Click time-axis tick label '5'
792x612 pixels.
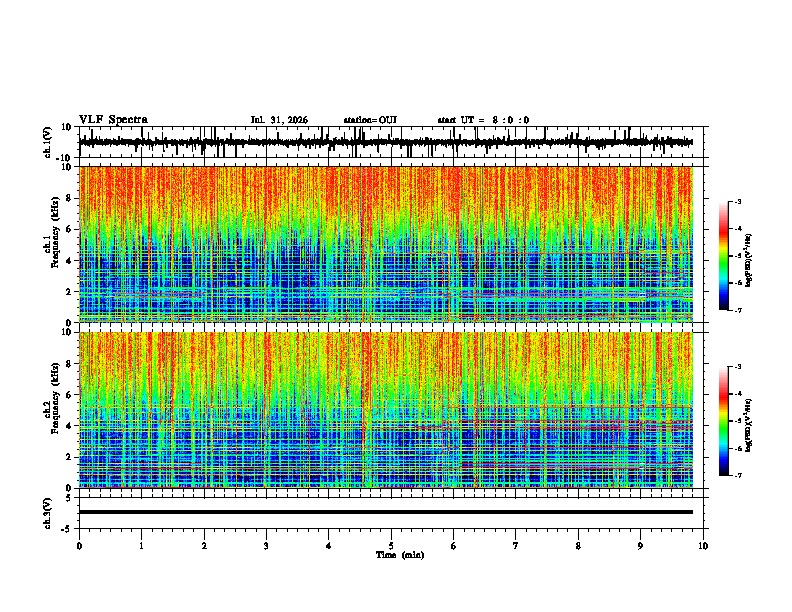tap(391, 546)
